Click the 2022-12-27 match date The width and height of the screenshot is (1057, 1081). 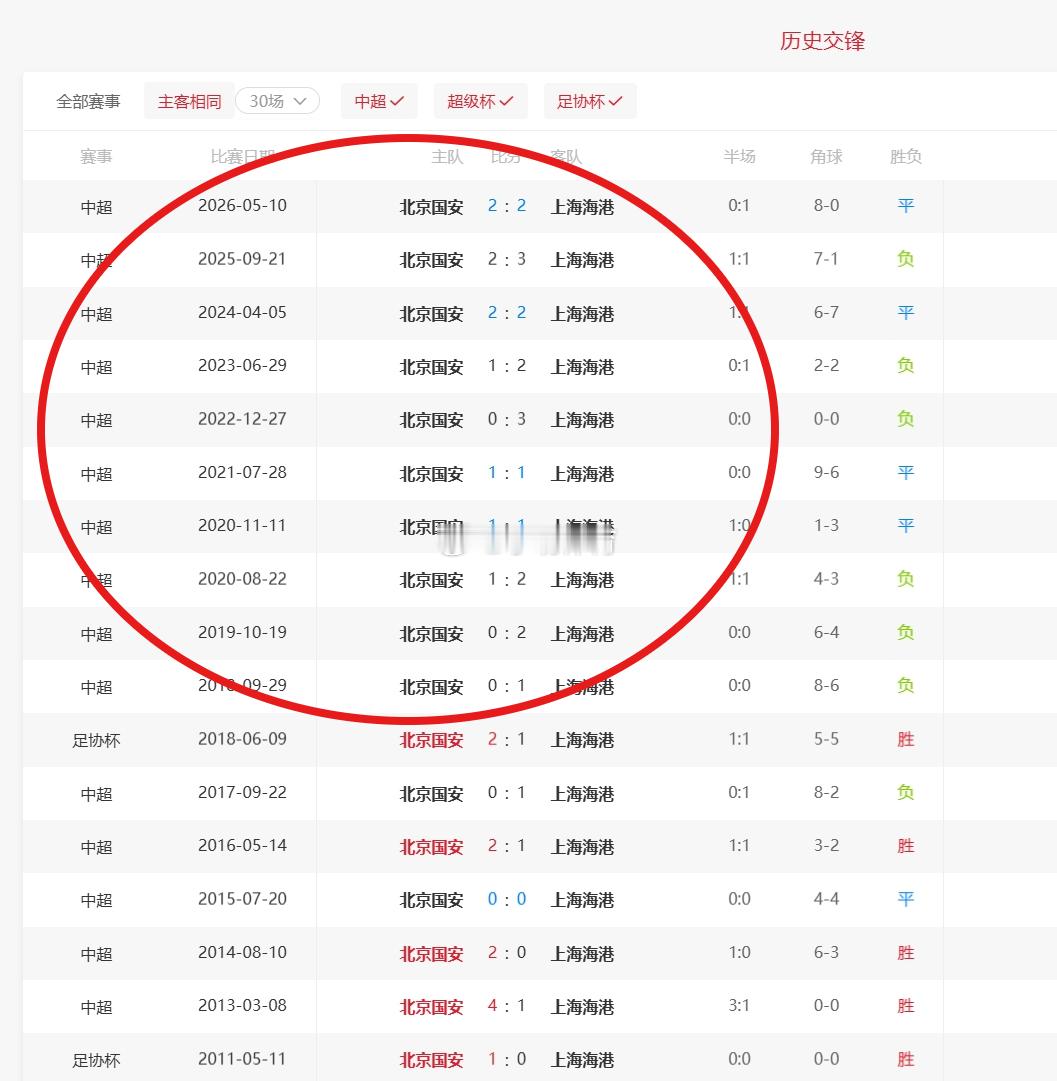(x=242, y=418)
